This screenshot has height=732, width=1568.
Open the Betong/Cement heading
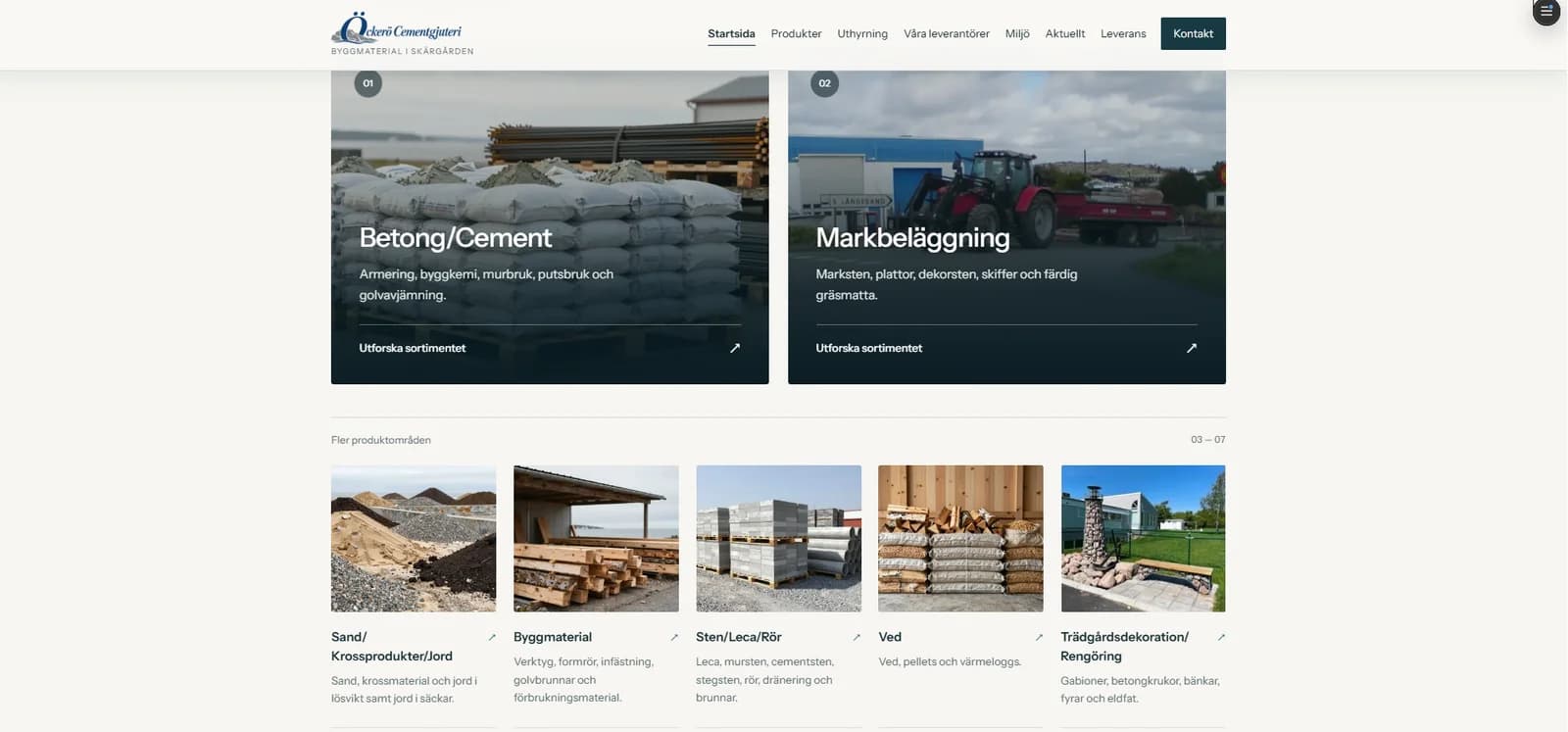pos(456,237)
